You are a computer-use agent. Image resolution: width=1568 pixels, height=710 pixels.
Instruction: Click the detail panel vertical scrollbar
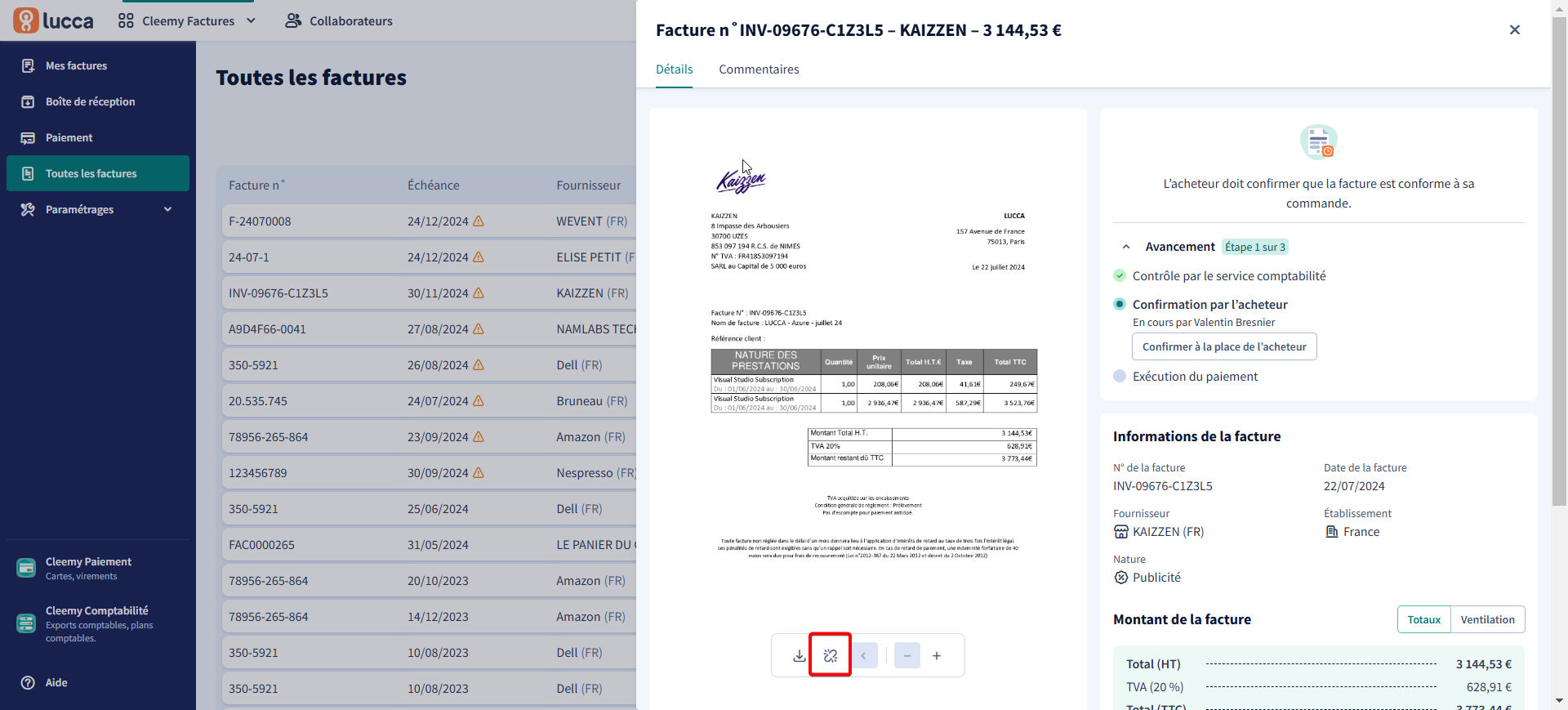click(x=1559, y=261)
